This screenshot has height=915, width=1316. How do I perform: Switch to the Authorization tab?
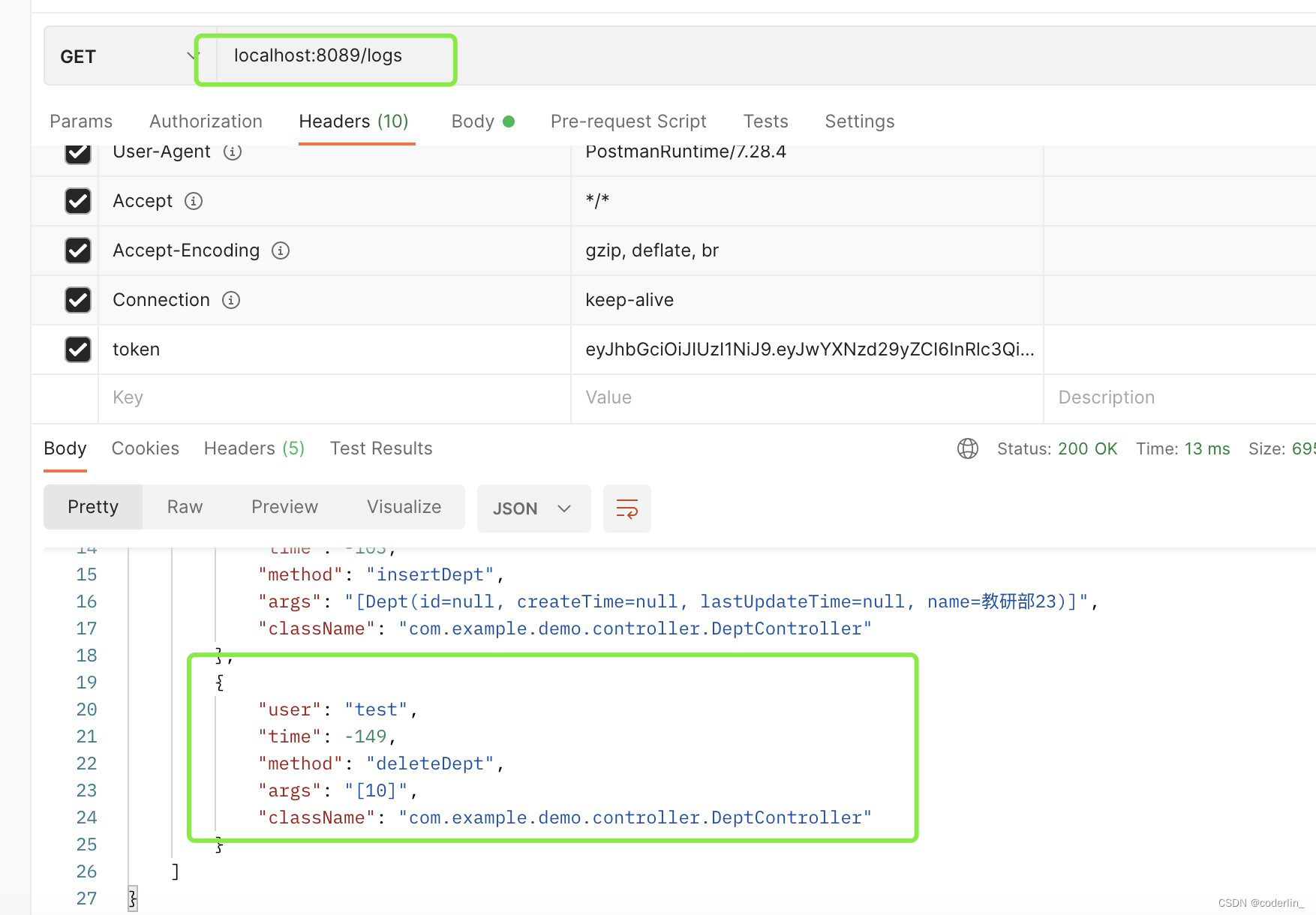[206, 121]
